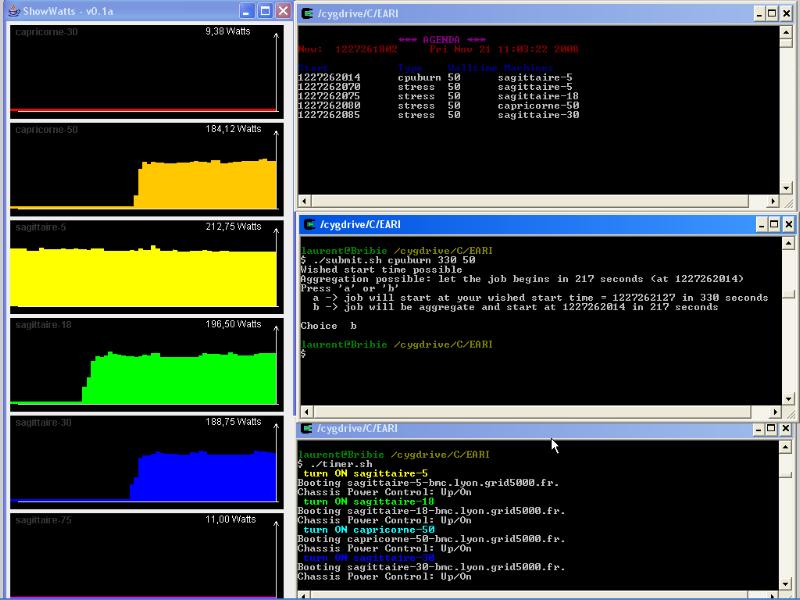Viewport: 800px width, 600px height.
Task: Click the 9,38 Watts reading
Action: 228,32
